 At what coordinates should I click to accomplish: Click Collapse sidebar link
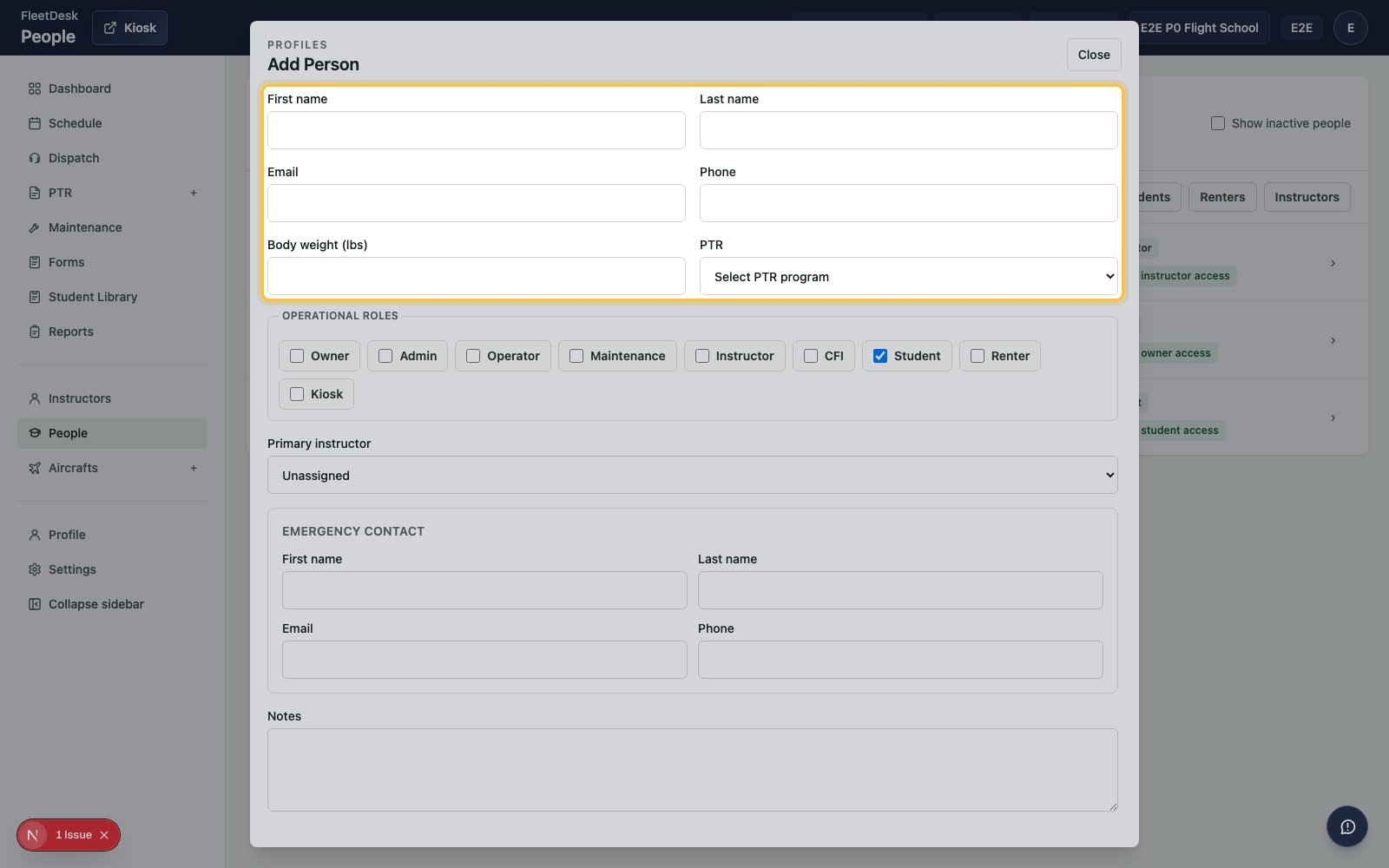pos(112,604)
